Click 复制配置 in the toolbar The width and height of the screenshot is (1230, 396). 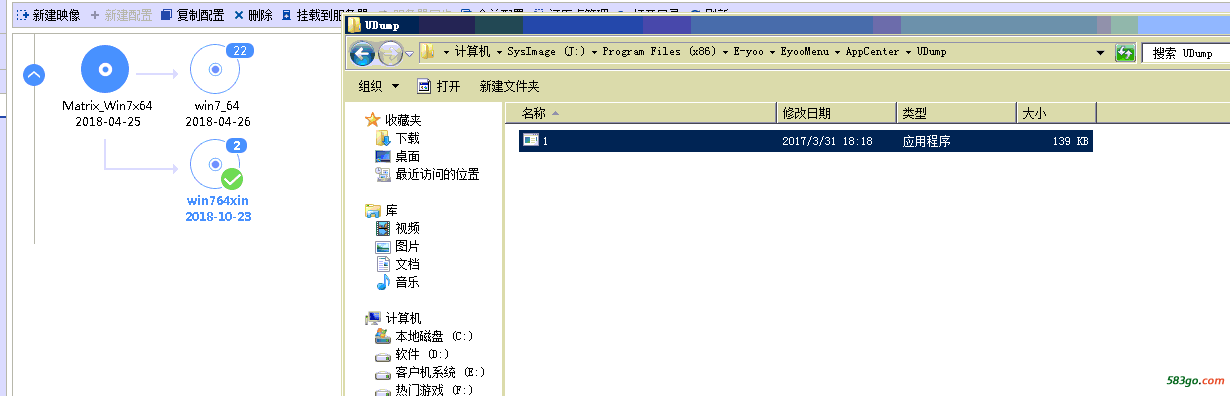click(193, 15)
